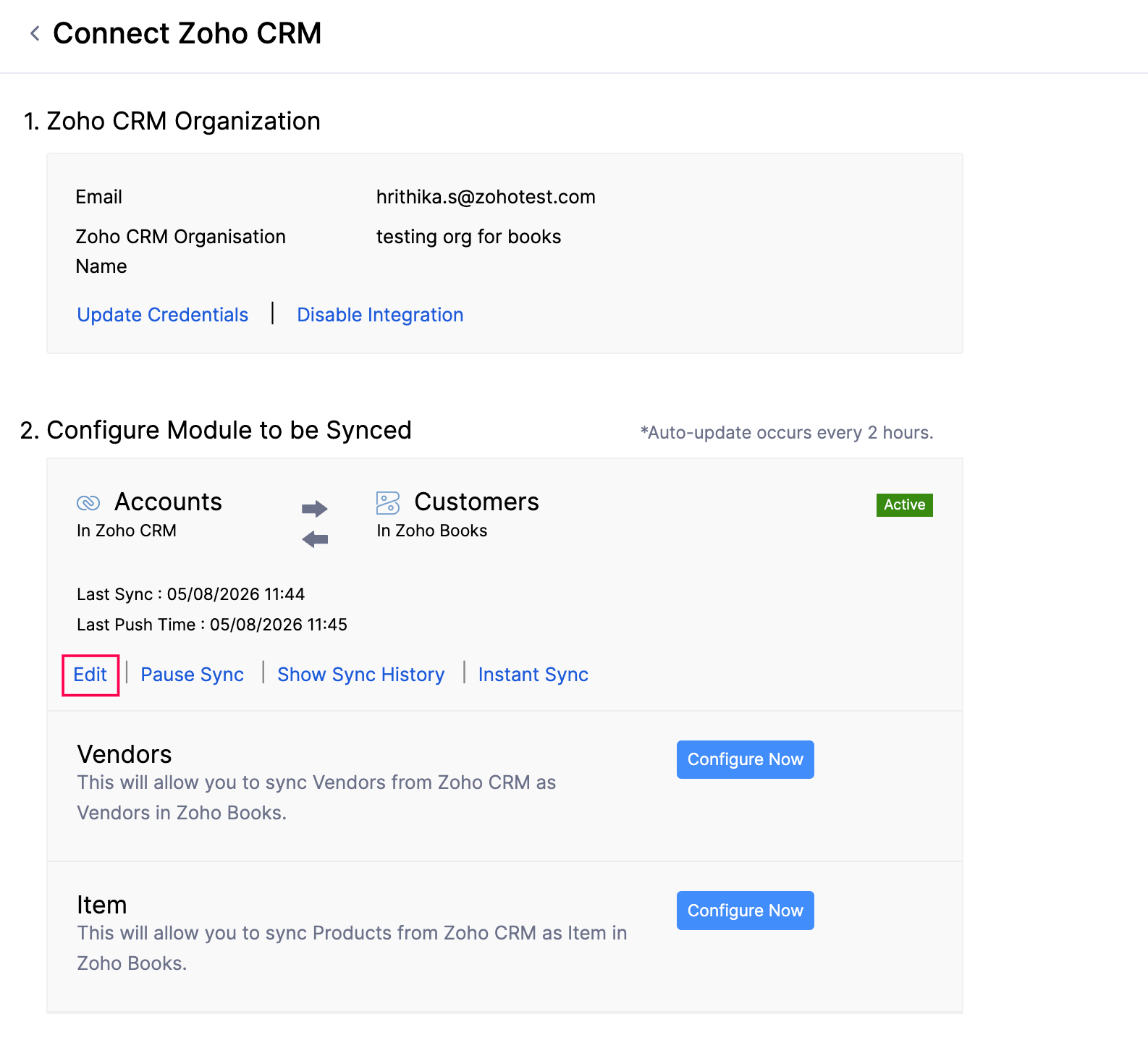Click the Last Push Time 05/08/2026 11:45
The width and height of the screenshot is (1148, 1064).
(279, 625)
